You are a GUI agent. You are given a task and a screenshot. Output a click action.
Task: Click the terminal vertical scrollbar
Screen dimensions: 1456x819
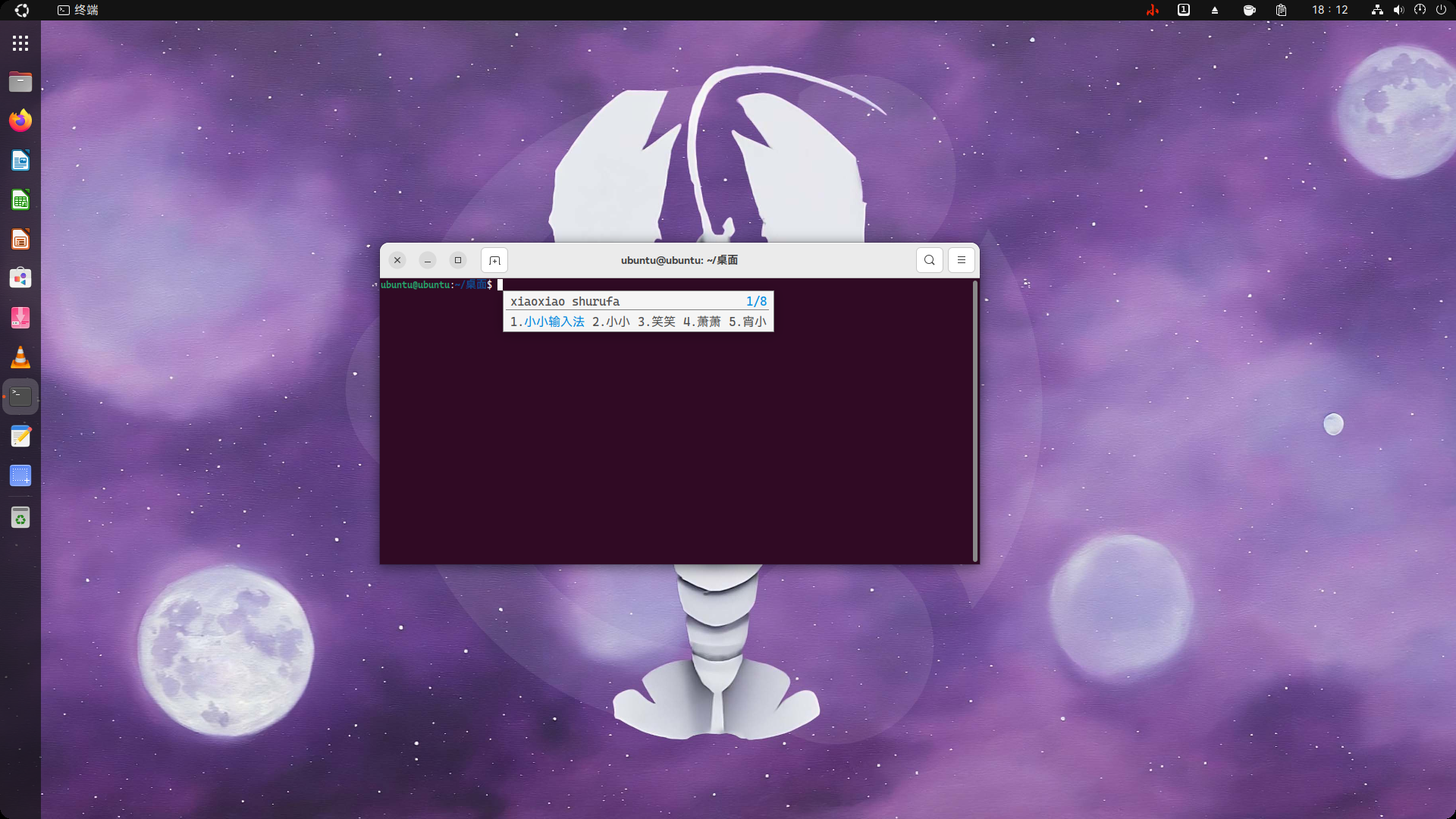(975, 421)
